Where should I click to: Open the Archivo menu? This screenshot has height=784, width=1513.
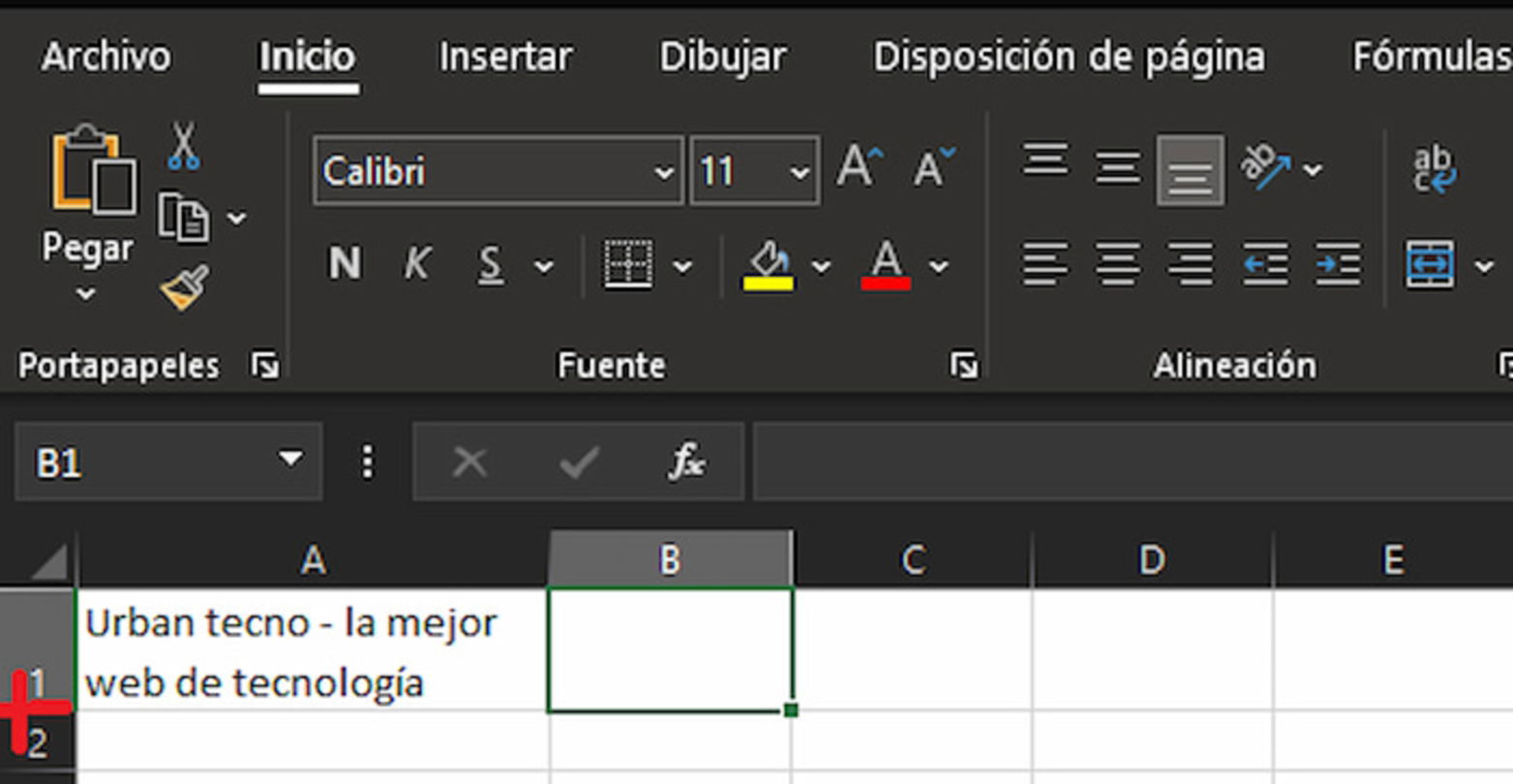(x=106, y=56)
